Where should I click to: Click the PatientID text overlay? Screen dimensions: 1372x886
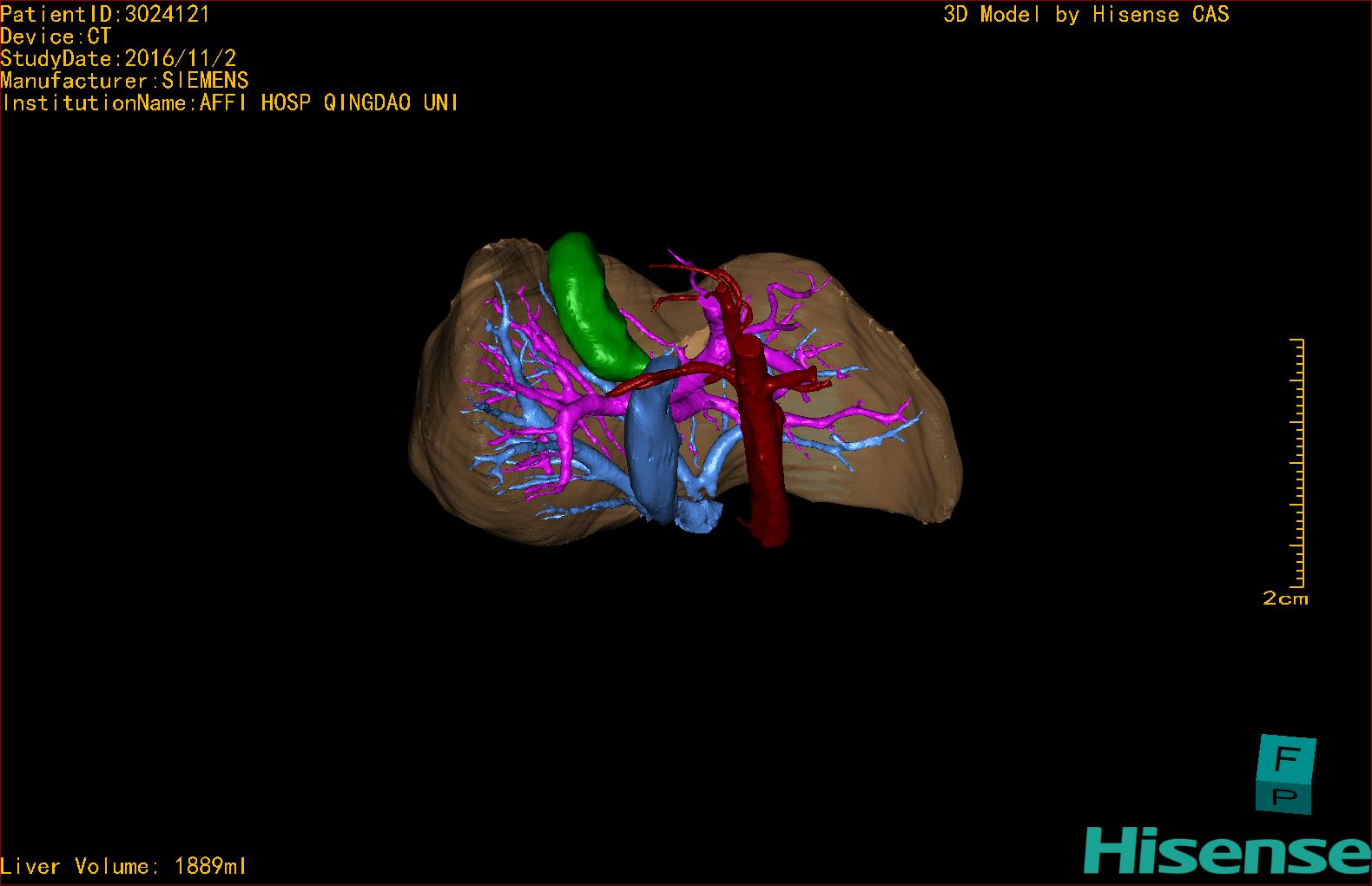click(x=105, y=14)
